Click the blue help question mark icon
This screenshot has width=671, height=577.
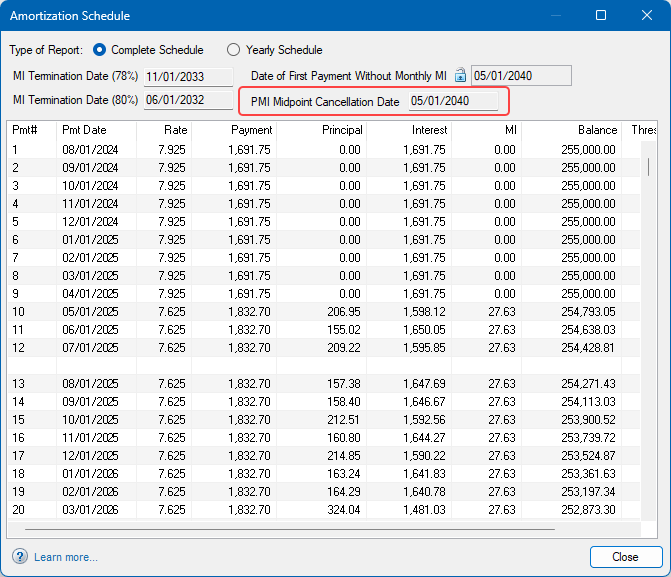click(x=20, y=557)
